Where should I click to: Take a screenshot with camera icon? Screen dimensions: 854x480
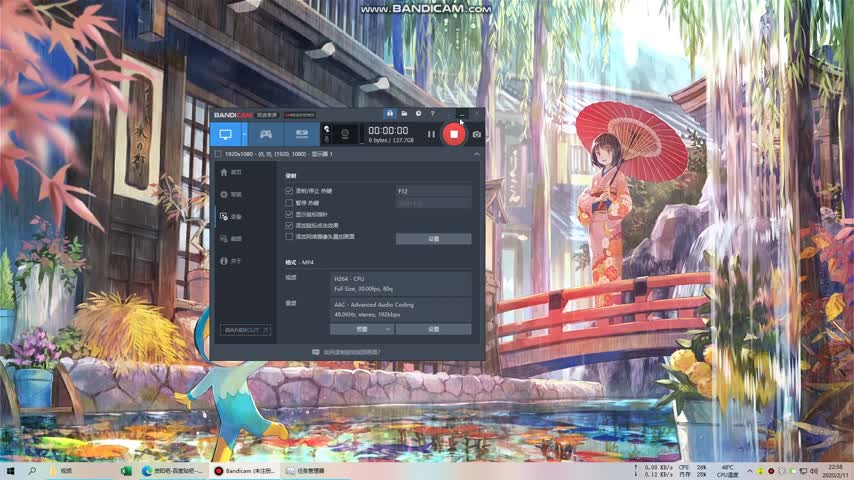(x=477, y=134)
